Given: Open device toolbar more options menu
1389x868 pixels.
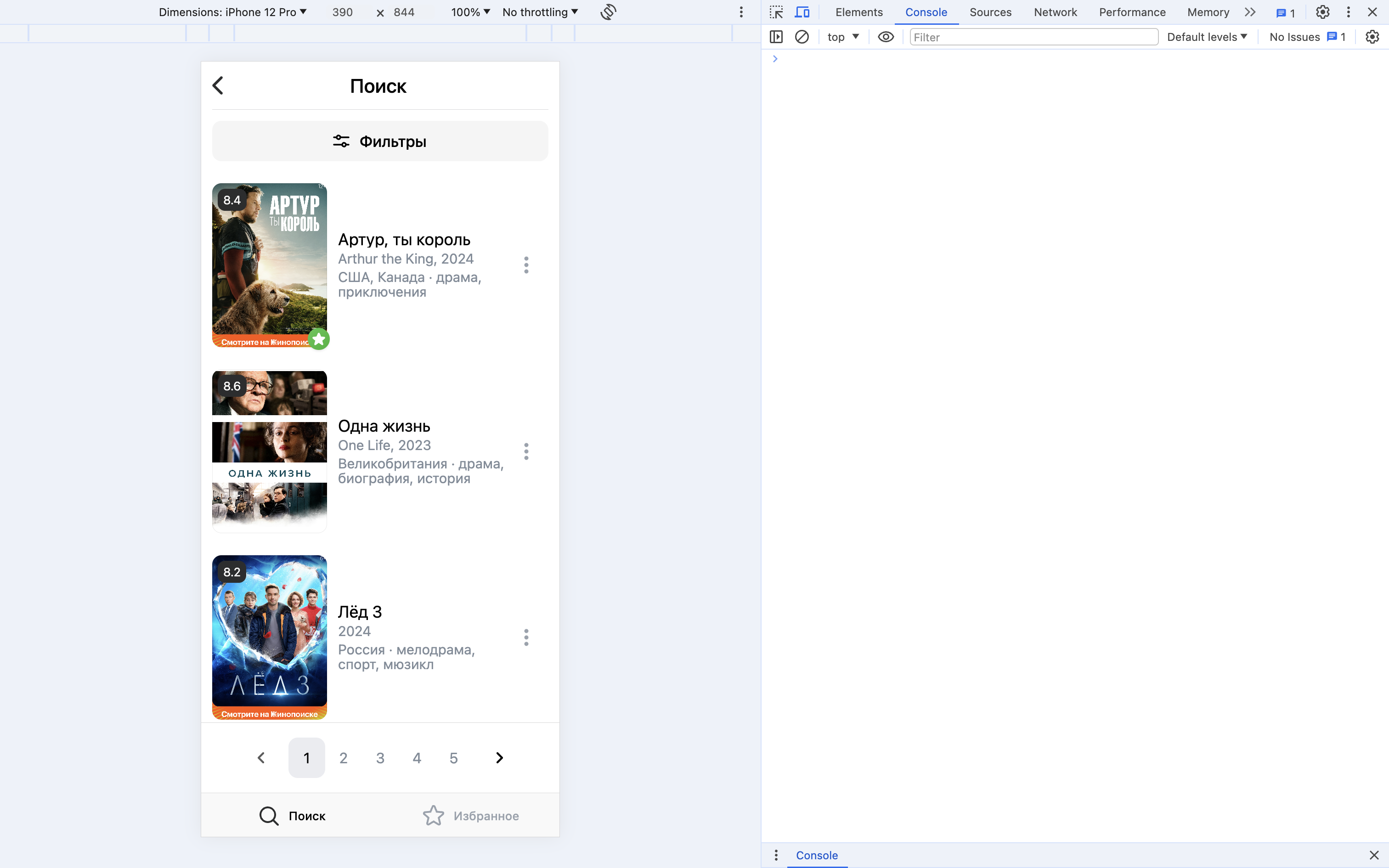Looking at the screenshot, I should coord(741,12).
